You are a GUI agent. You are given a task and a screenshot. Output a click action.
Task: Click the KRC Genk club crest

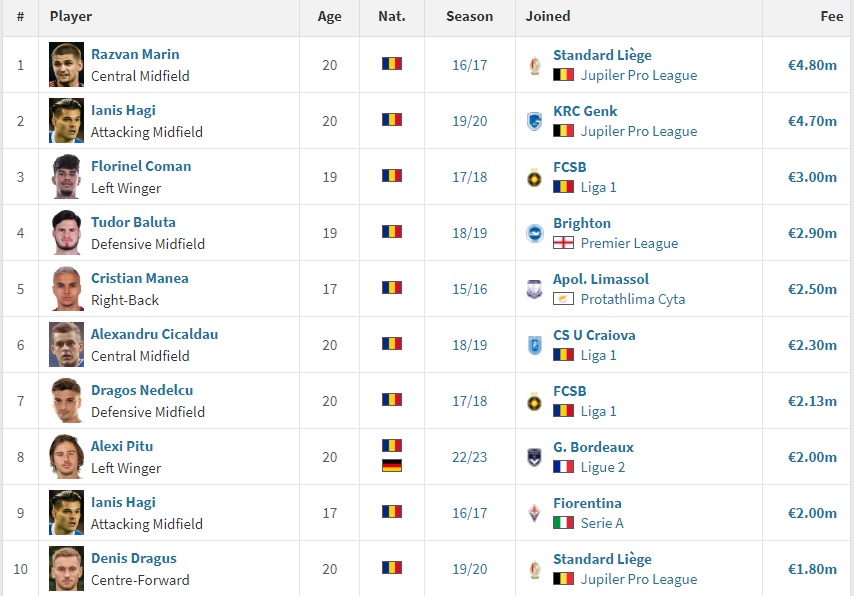pyautogui.click(x=534, y=121)
